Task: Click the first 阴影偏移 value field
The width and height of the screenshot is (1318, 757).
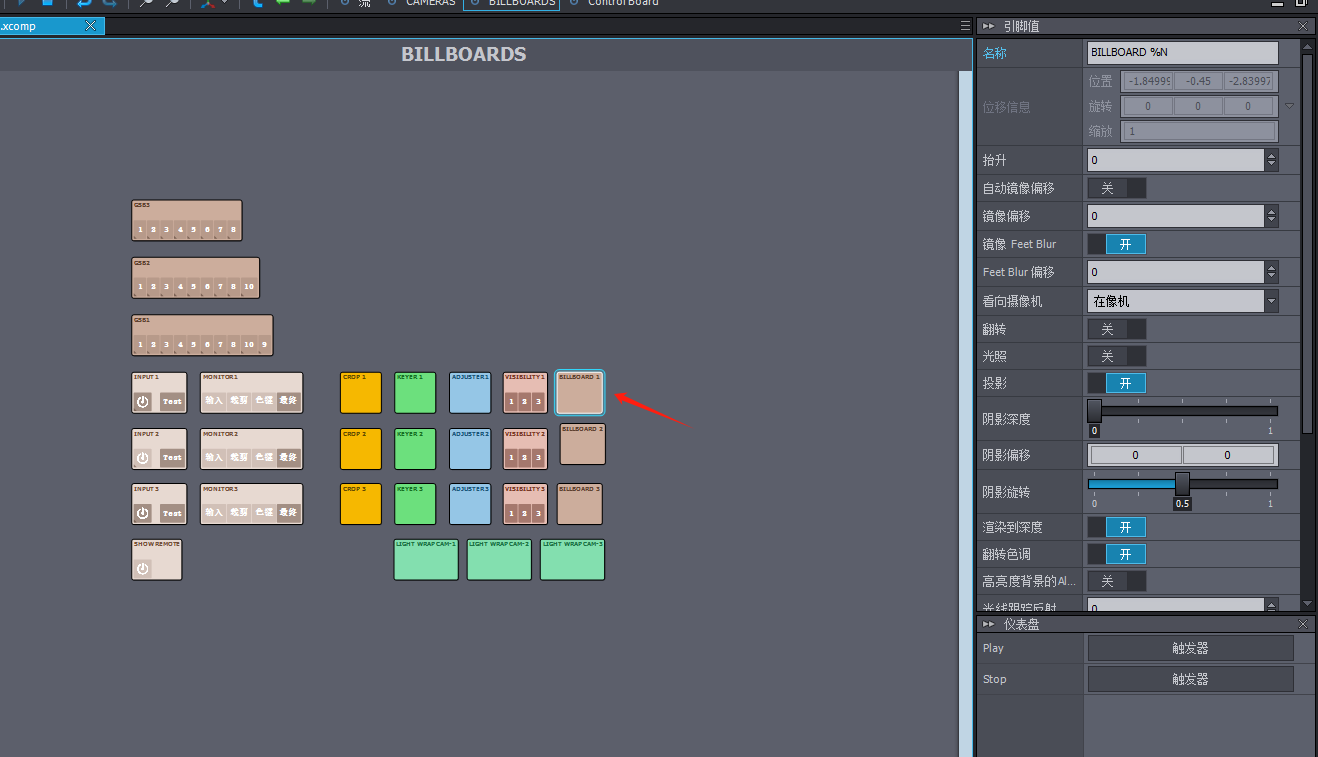Action: click(1135, 455)
